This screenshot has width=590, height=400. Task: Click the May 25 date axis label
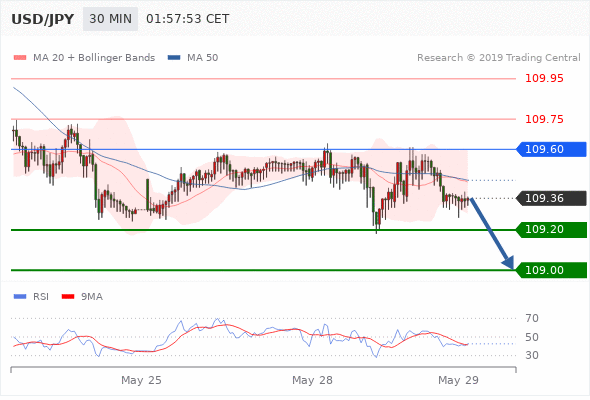point(141,380)
